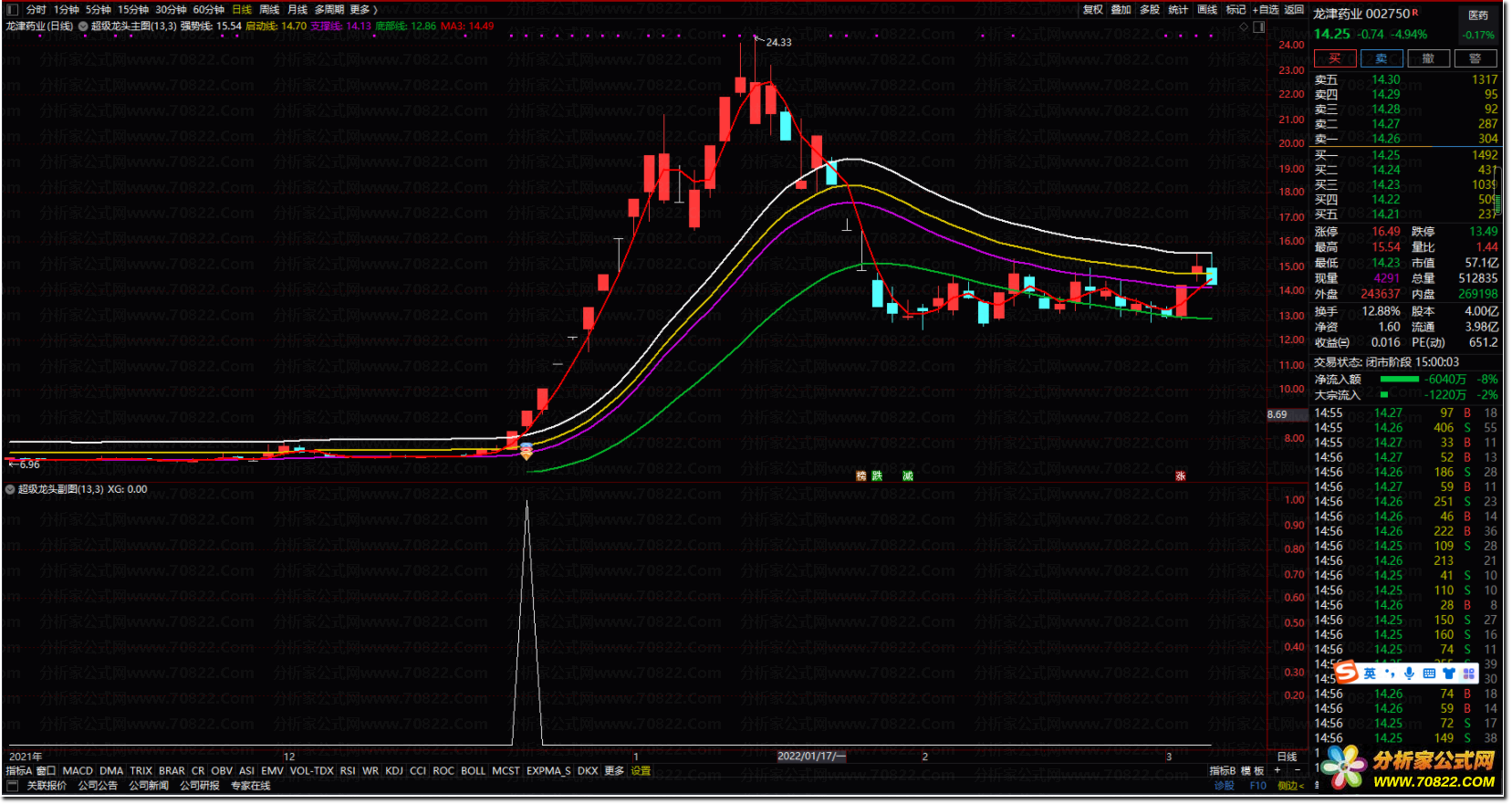Click the keyboard icon in the IME bar

[1429, 673]
